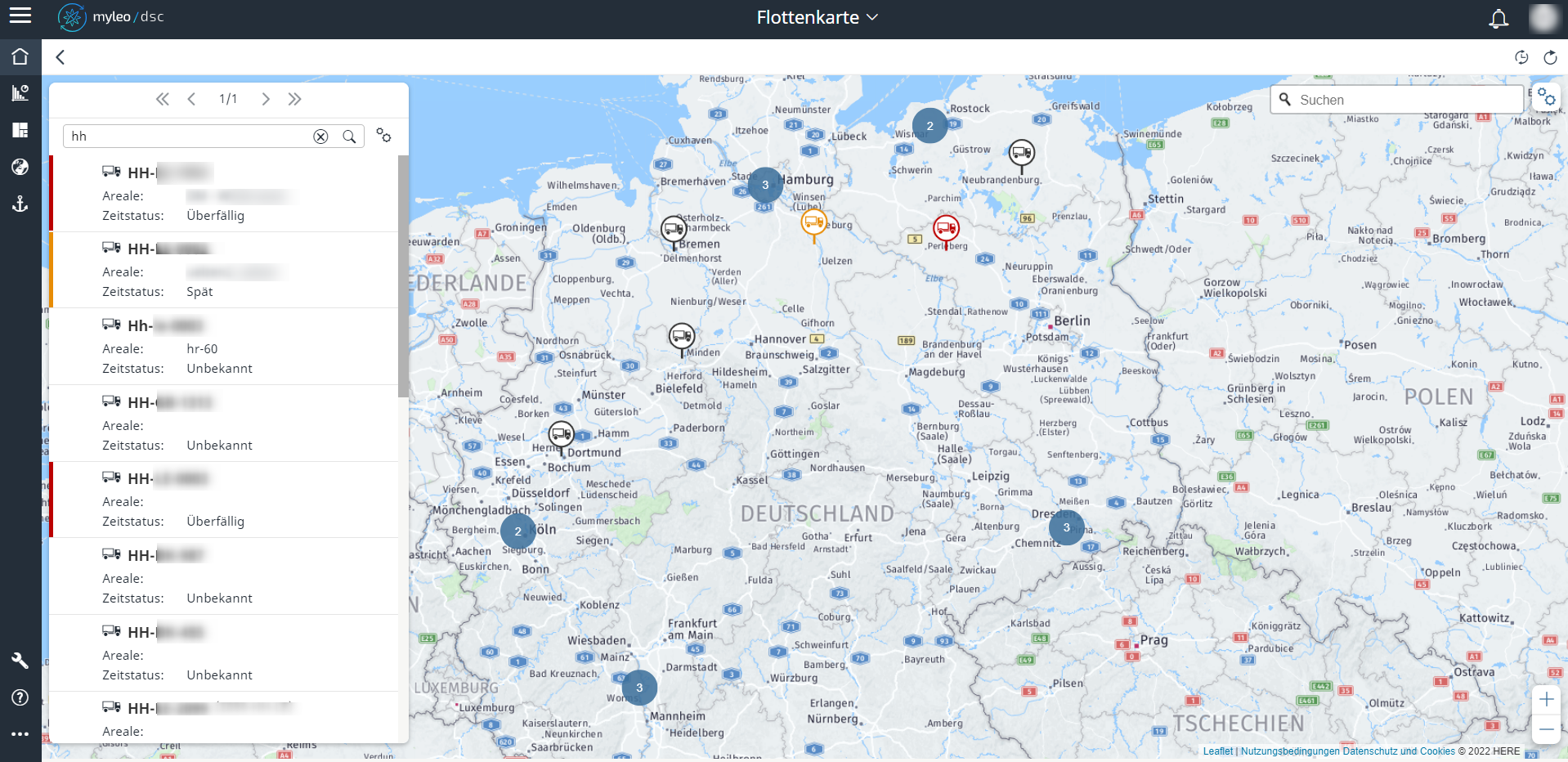Image resolution: width=1568 pixels, height=762 pixels.
Task: Go to next page of vehicle list
Action: 266,99
